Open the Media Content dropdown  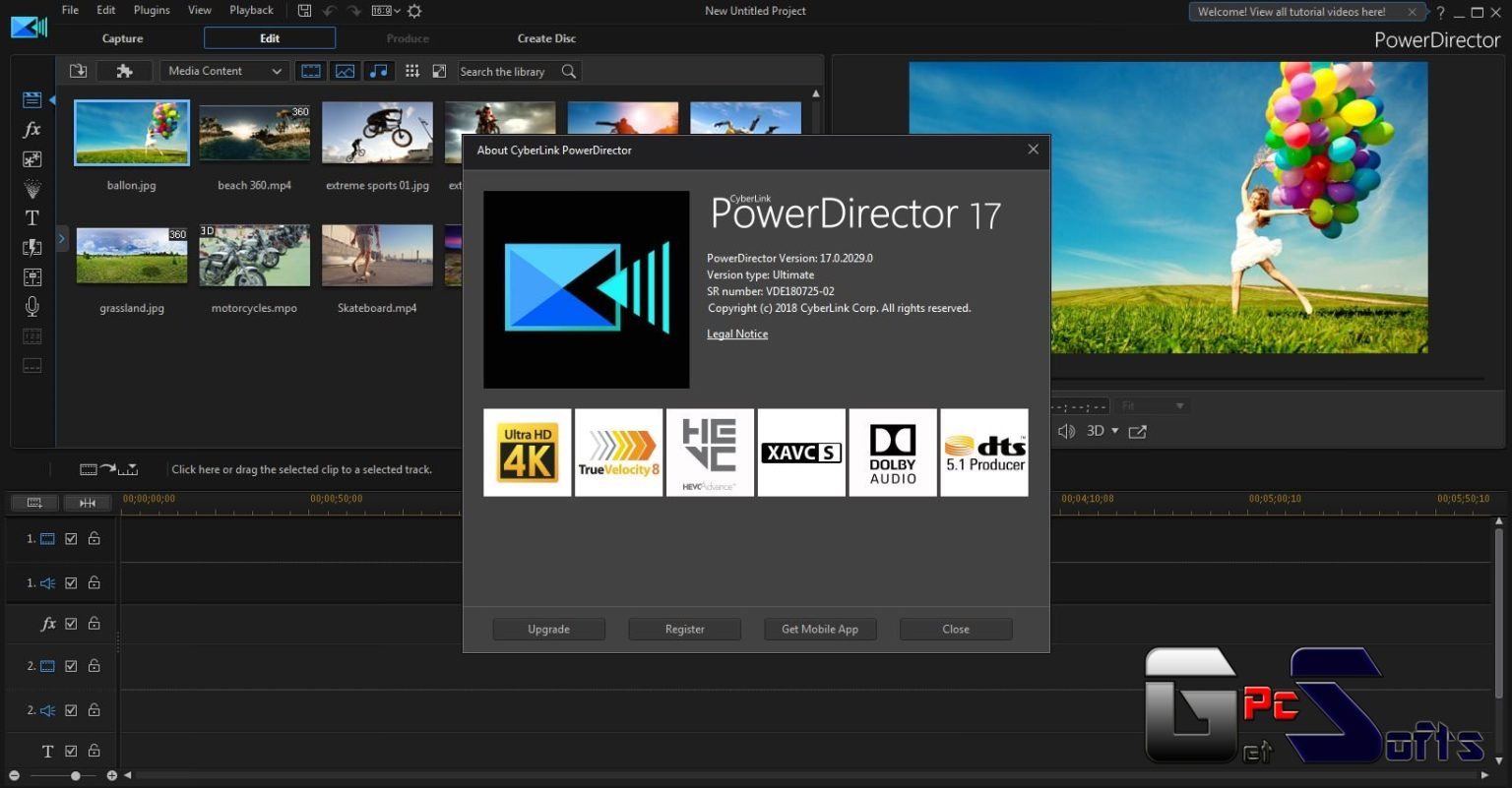pyautogui.click(x=224, y=71)
